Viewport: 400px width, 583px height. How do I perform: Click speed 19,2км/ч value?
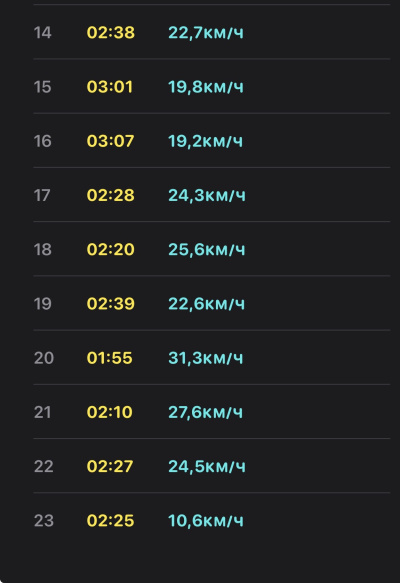tap(205, 141)
